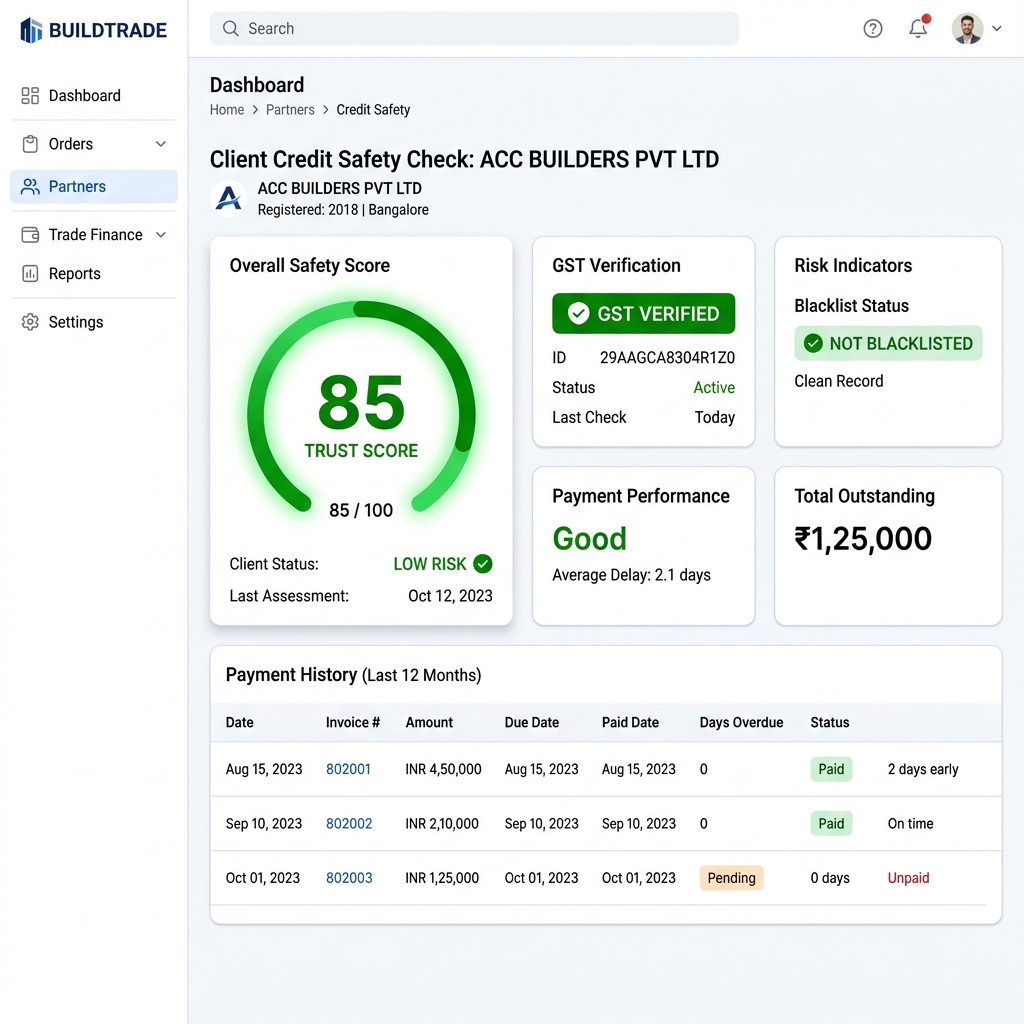
Task: Click the GST ID 29AAGCA8304R1Z0
Action: pyautogui.click(x=667, y=358)
